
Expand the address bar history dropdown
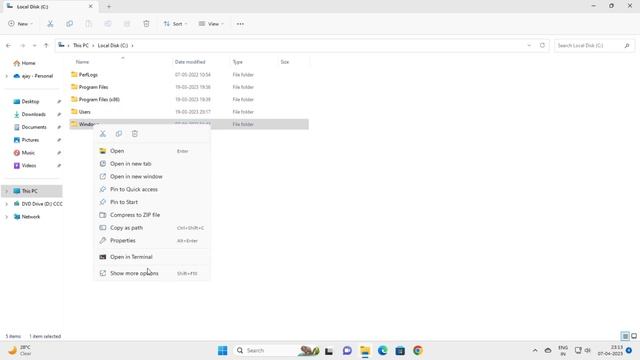(x=529, y=45)
